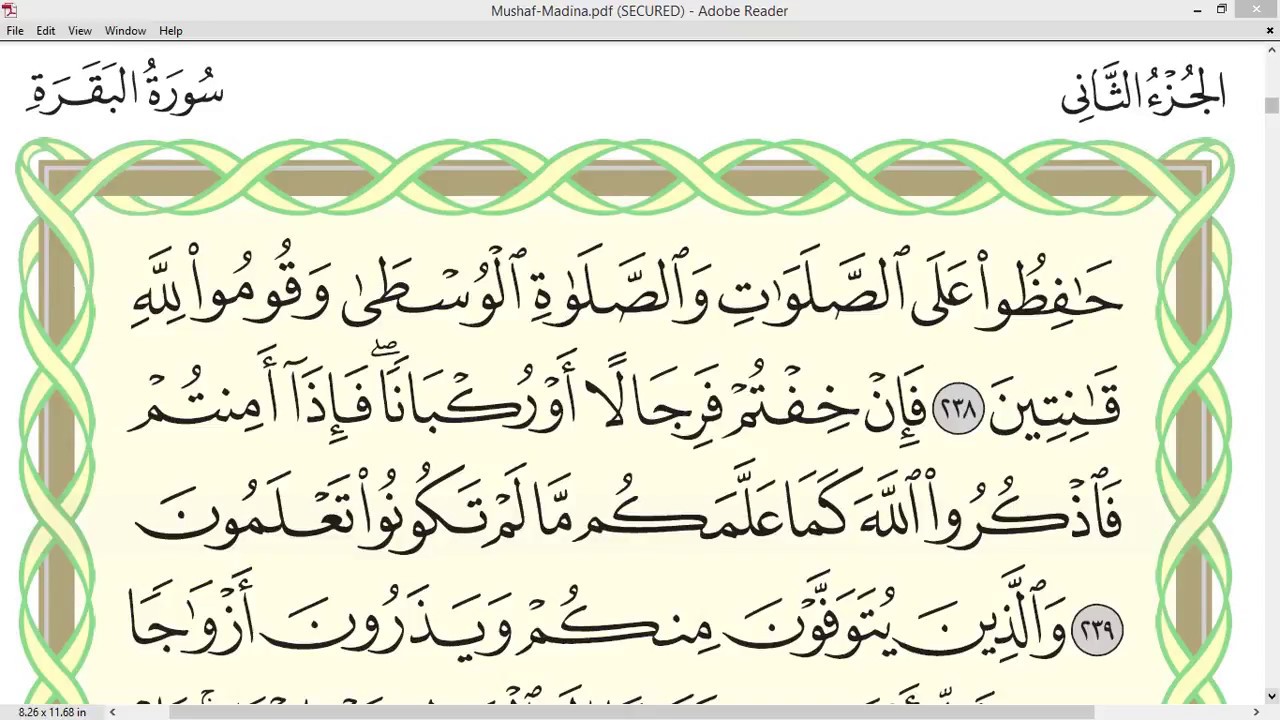Click the page size label '8.26 x 11.68 in'
Screen dimensions: 1280x720
pos(52,712)
